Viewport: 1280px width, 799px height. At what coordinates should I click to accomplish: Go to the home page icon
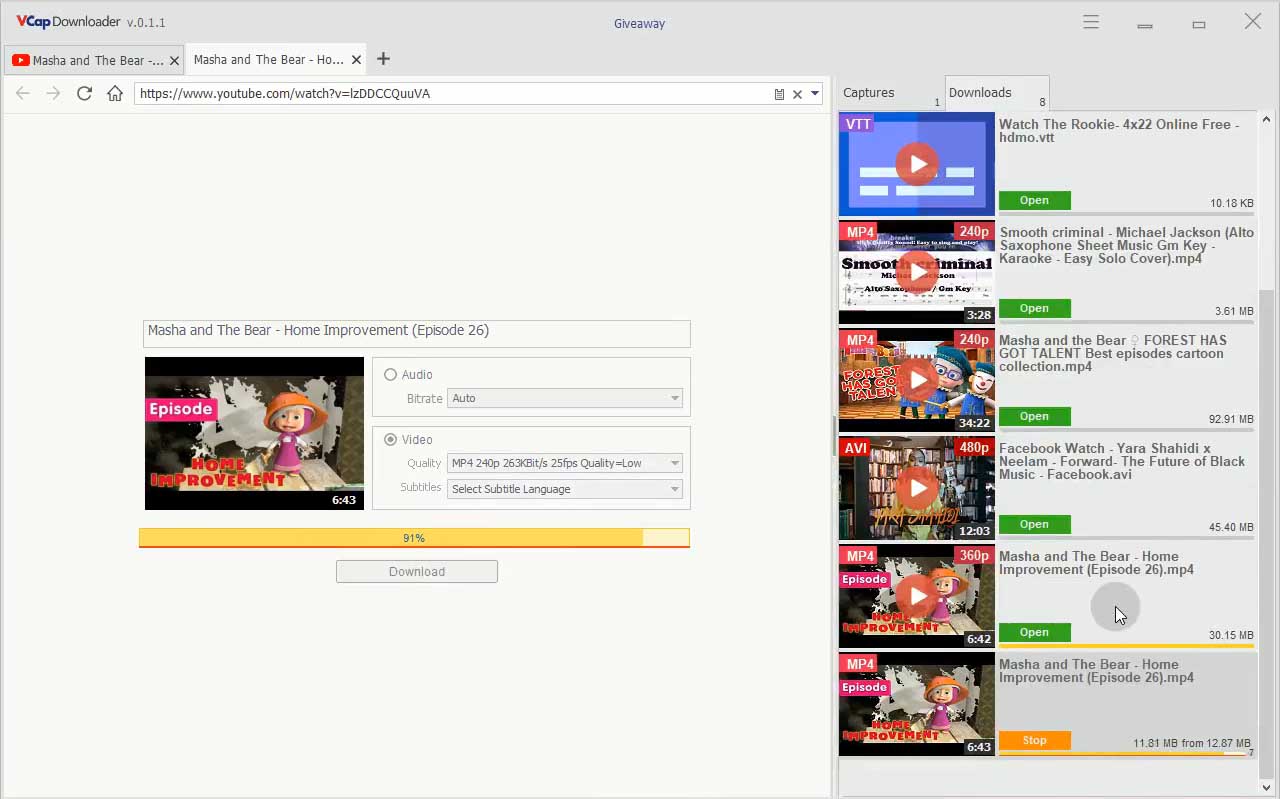coord(115,93)
